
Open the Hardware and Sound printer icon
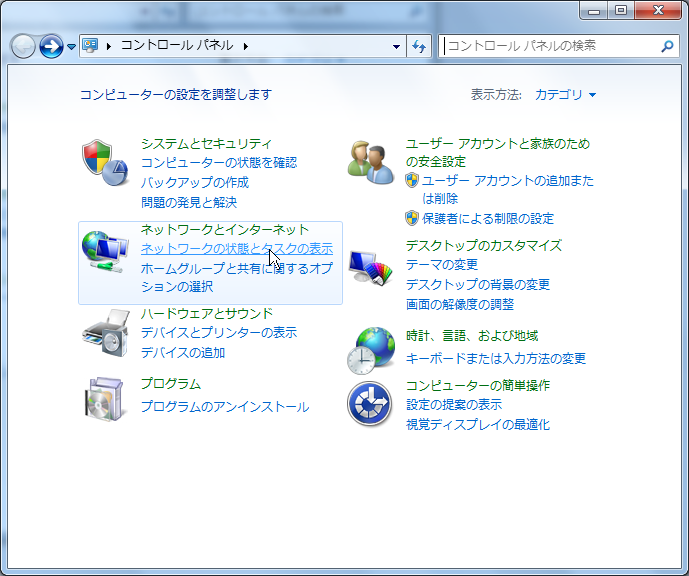106,333
